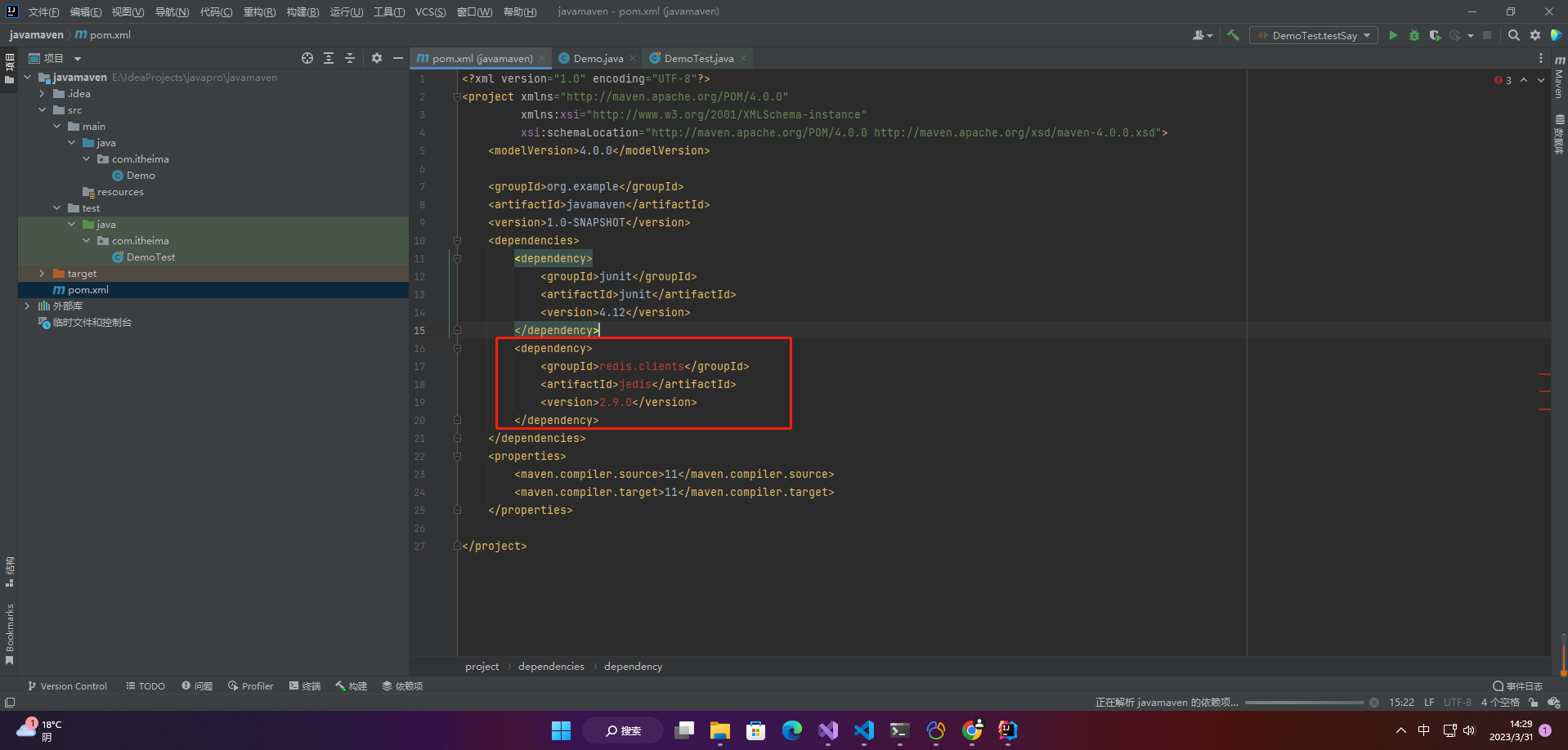Open the 终端 terminal tool window
Image resolution: width=1568 pixels, height=750 pixels.
point(305,686)
